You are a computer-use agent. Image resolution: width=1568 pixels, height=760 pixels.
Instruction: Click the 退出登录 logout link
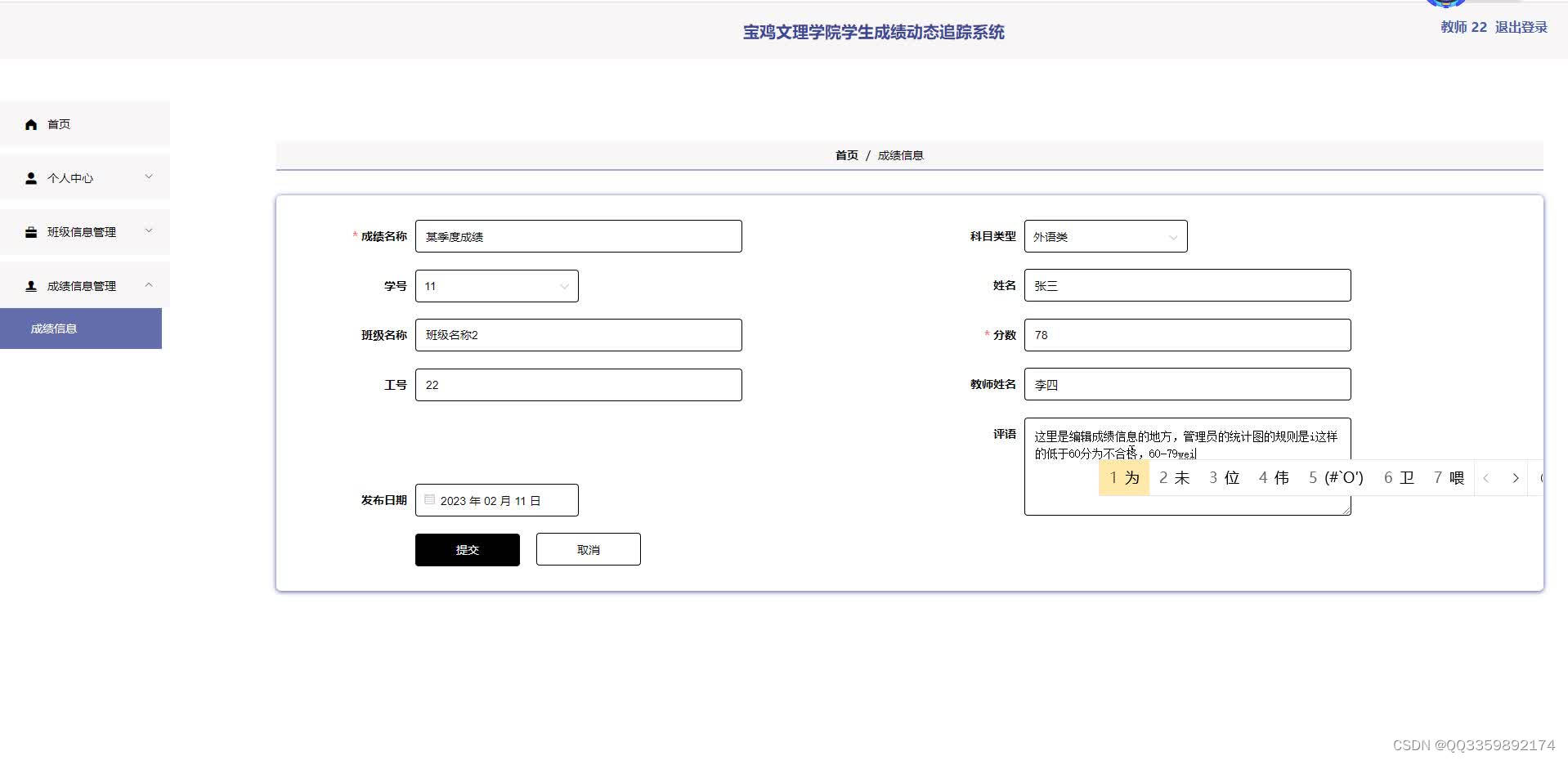coord(1521,27)
